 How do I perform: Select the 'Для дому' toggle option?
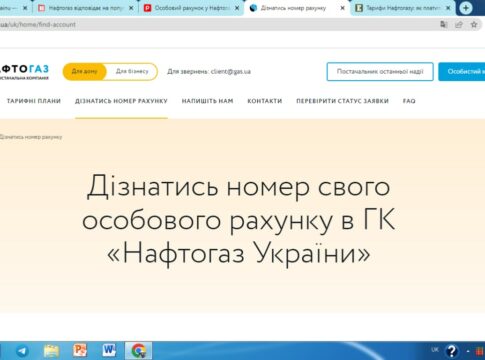(85, 71)
